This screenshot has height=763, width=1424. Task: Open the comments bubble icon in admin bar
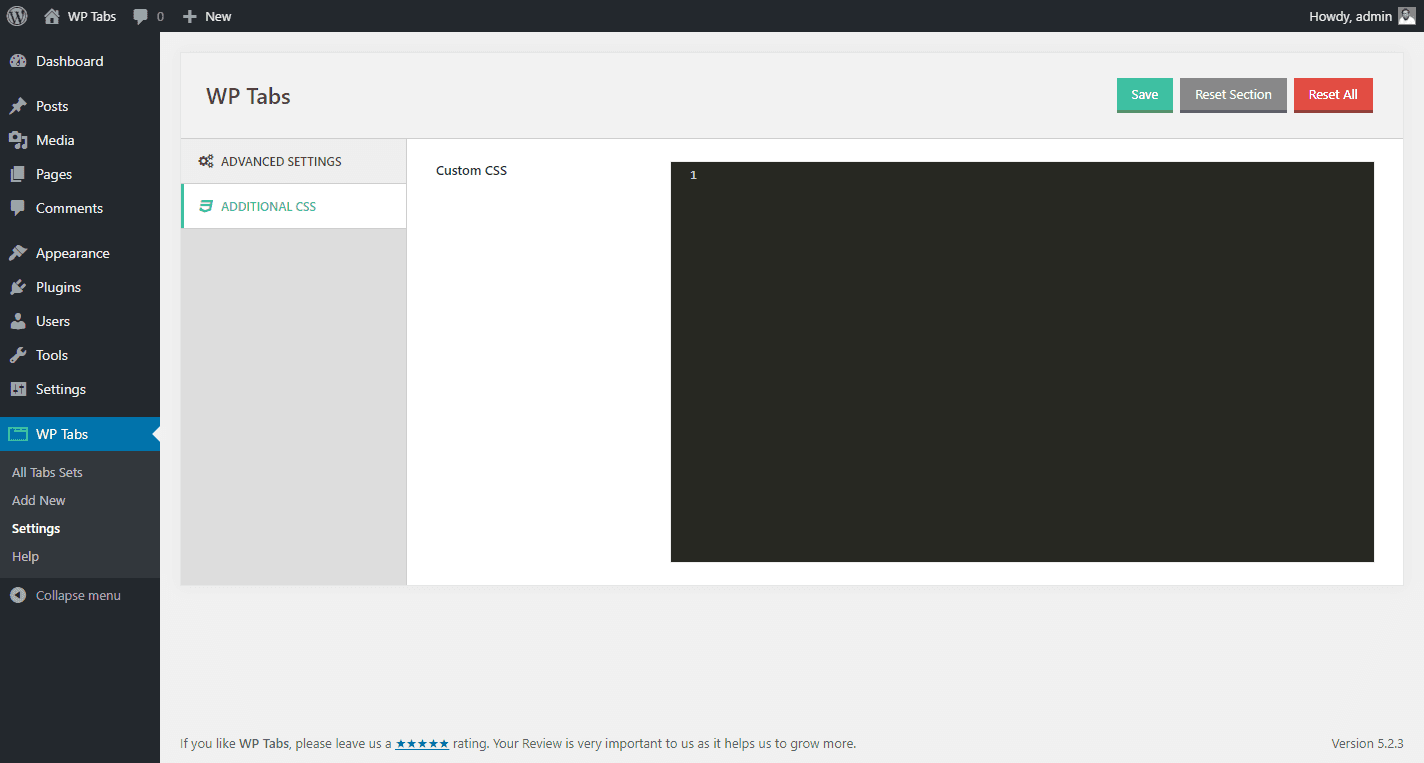[141, 16]
